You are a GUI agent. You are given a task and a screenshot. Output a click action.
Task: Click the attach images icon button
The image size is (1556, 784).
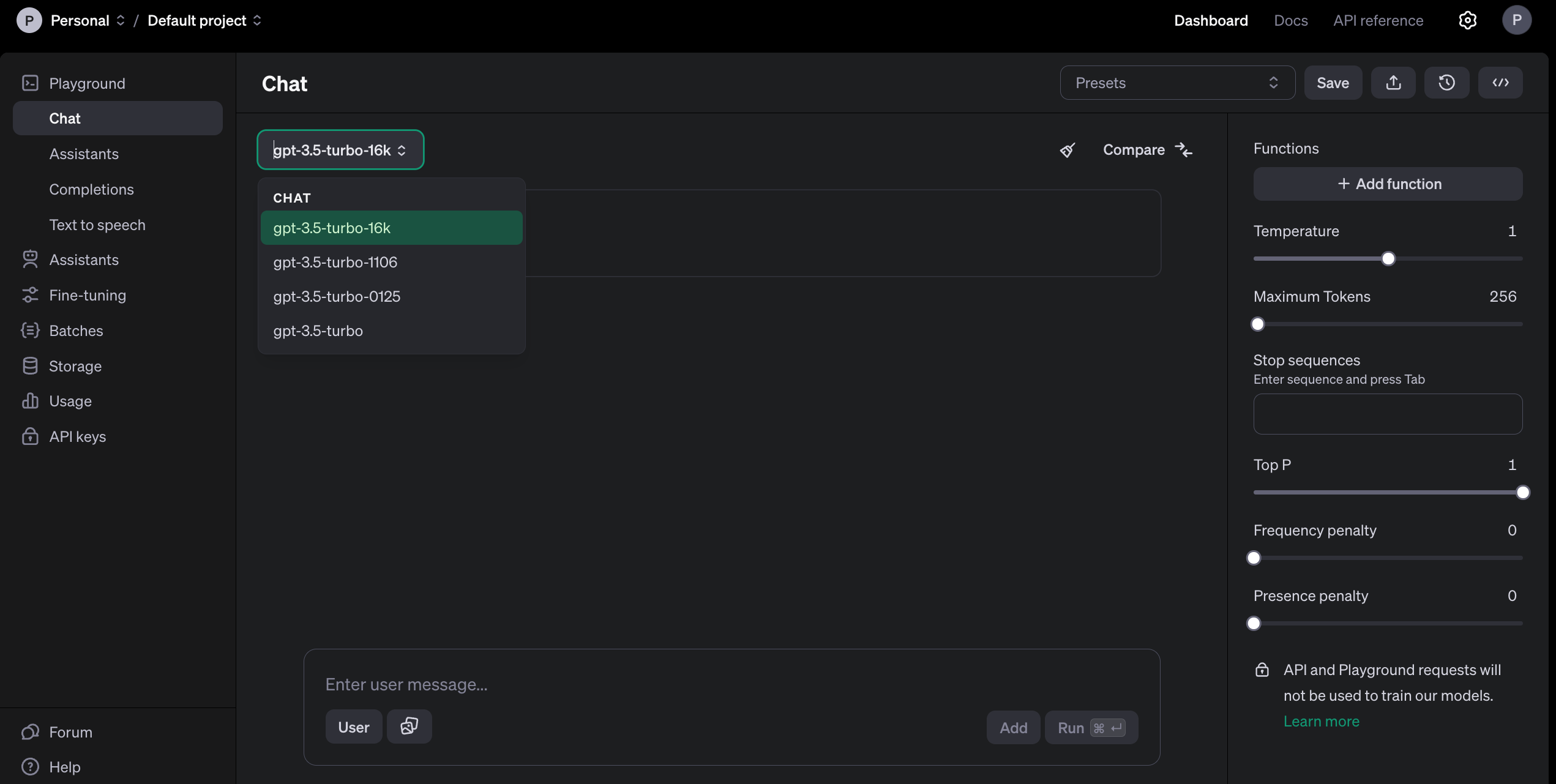coord(409,726)
